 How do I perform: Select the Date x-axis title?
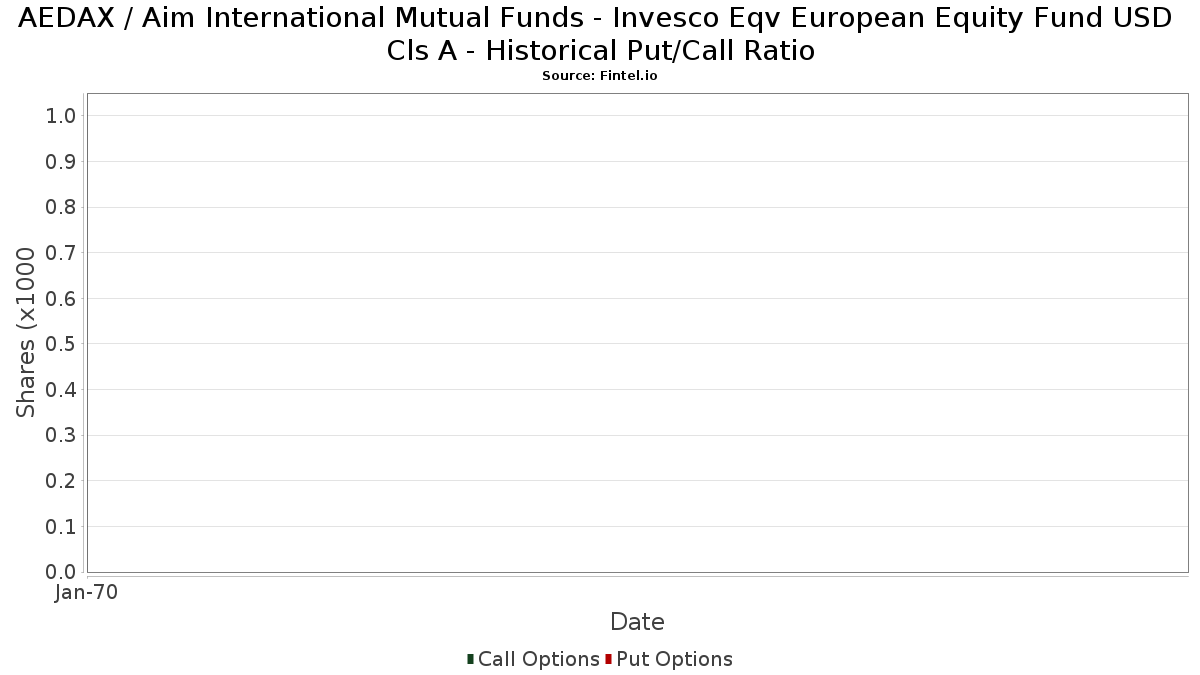[x=637, y=622]
